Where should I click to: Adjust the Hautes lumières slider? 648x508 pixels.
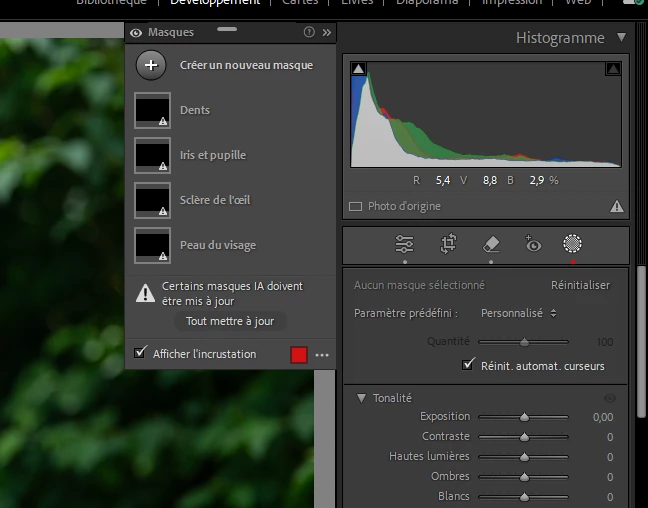point(524,457)
